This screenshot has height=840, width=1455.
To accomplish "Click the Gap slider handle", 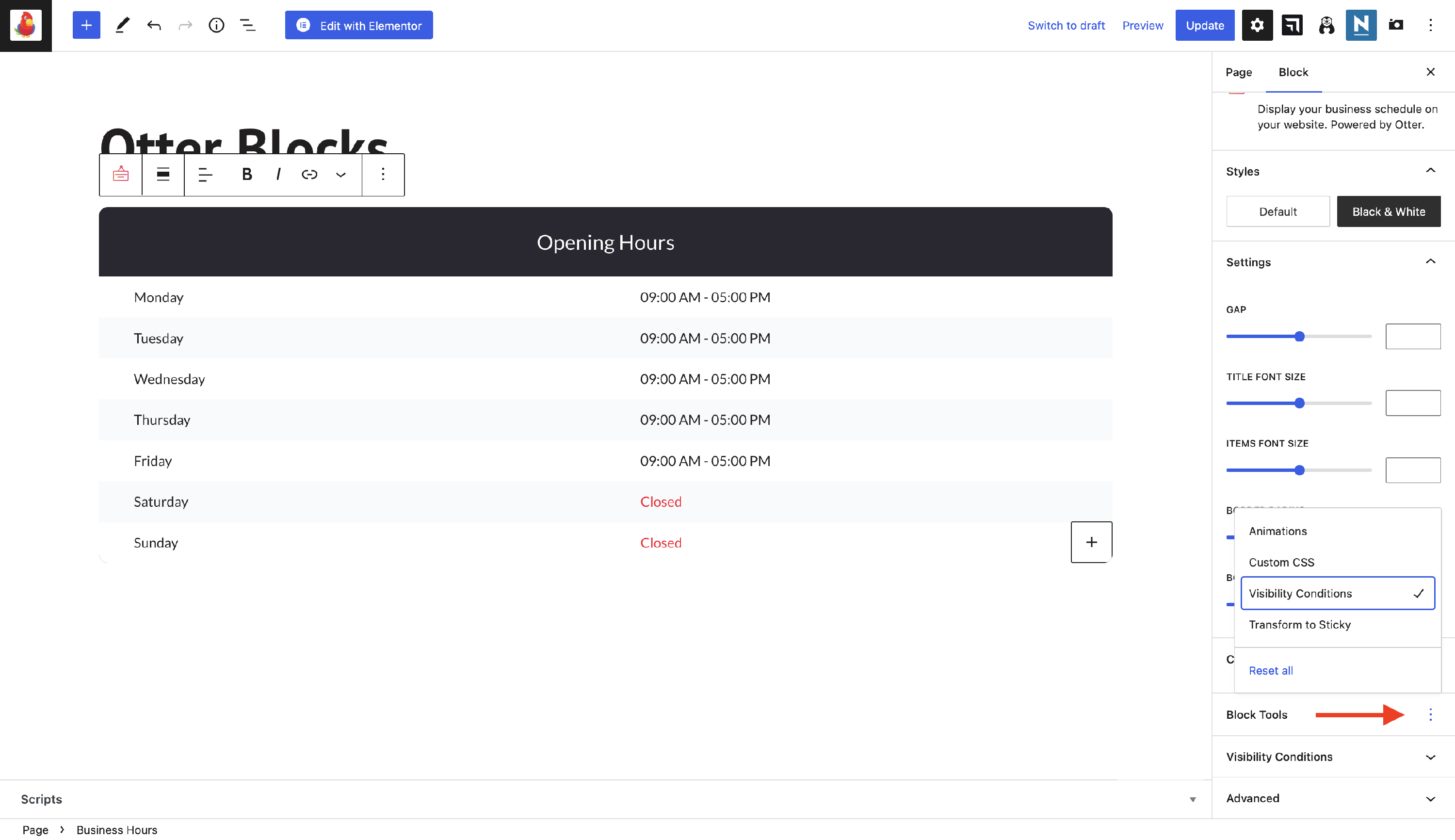I will 1299,337.
